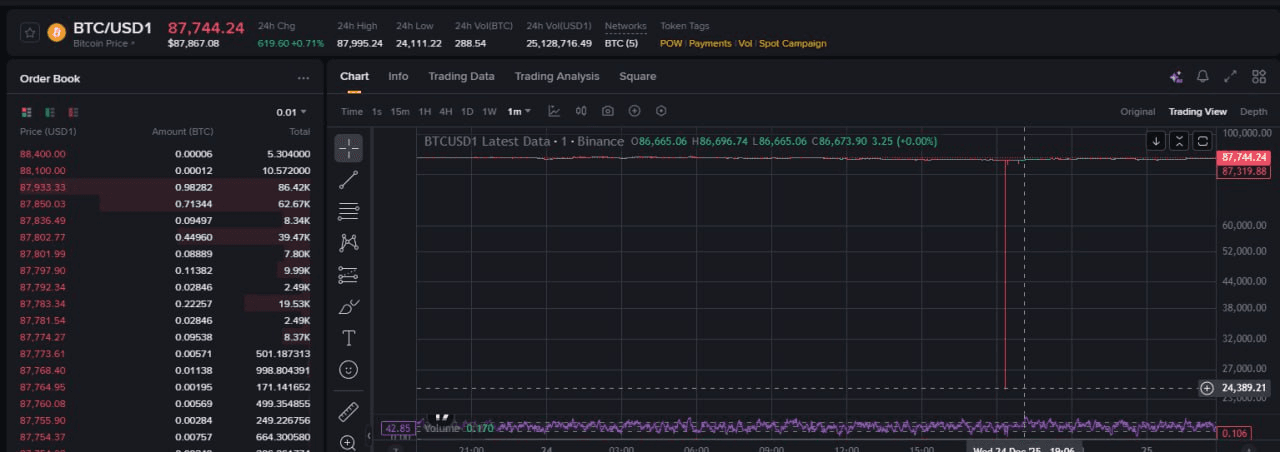Screen dimensions: 1280x452
Task: Expand the chart to fullscreen
Action: [1231, 77]
